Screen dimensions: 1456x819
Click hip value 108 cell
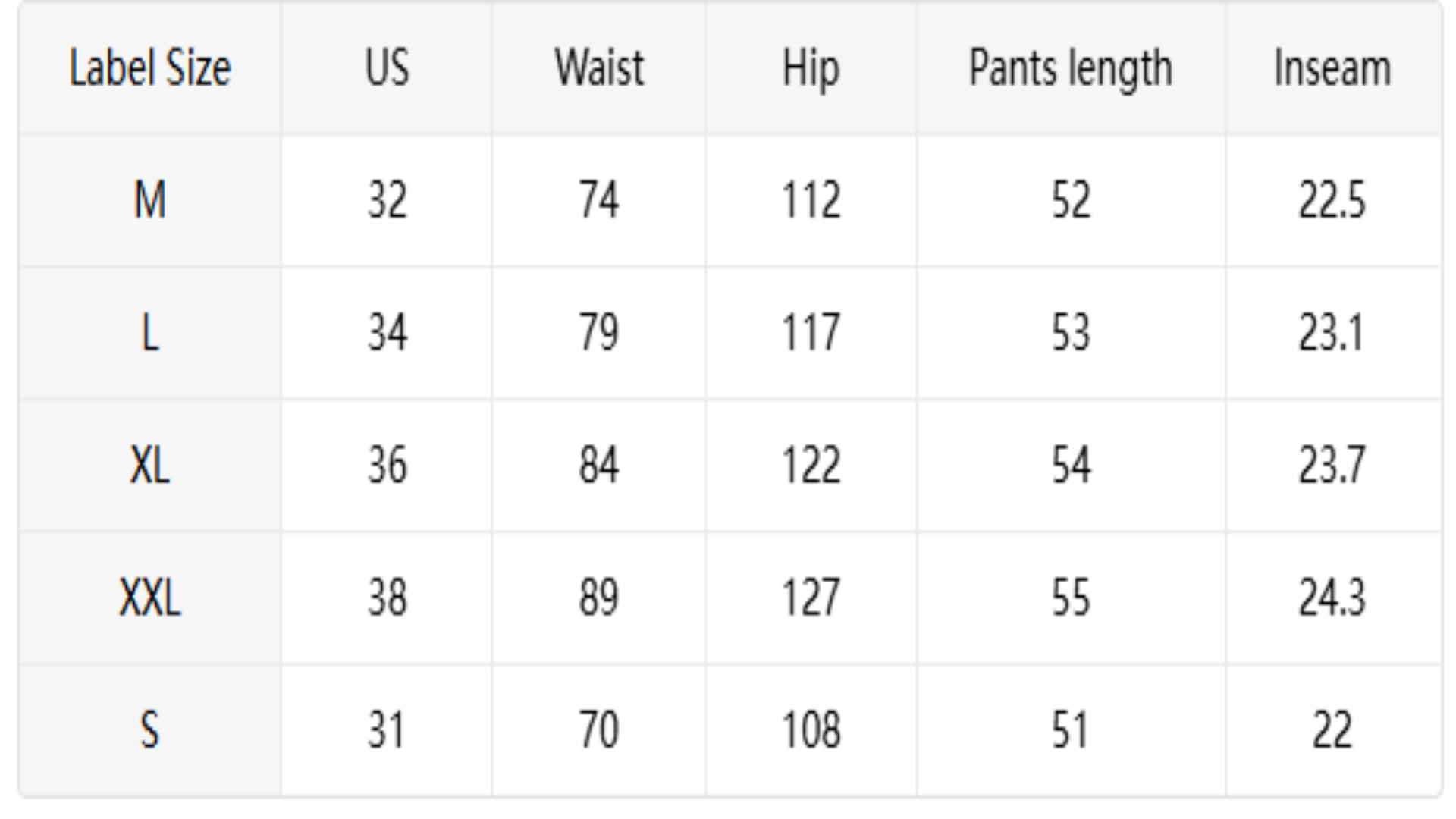click(x=811, y=730)
